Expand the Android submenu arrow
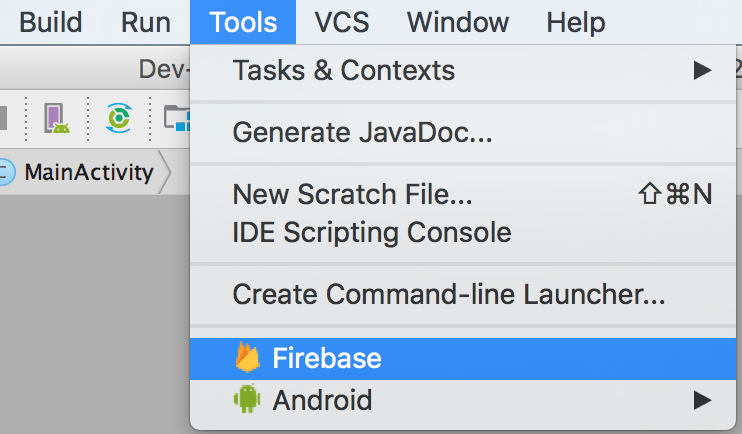The width and height of the screenshot is (742, 434). (x=702, y=400)
